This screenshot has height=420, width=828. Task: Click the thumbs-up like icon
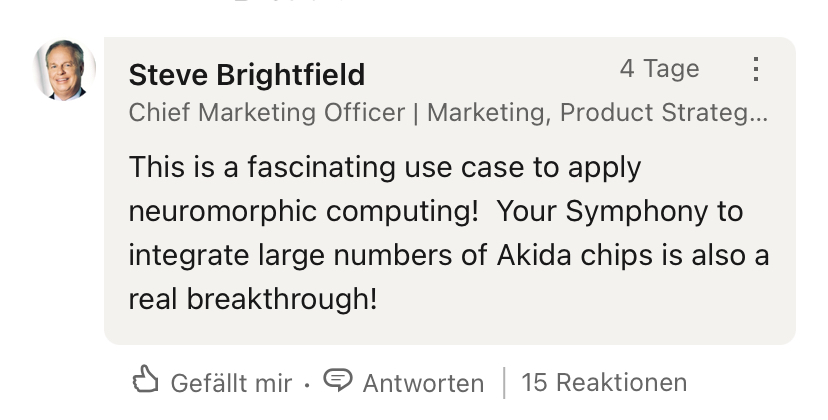(x=146, y=381)
